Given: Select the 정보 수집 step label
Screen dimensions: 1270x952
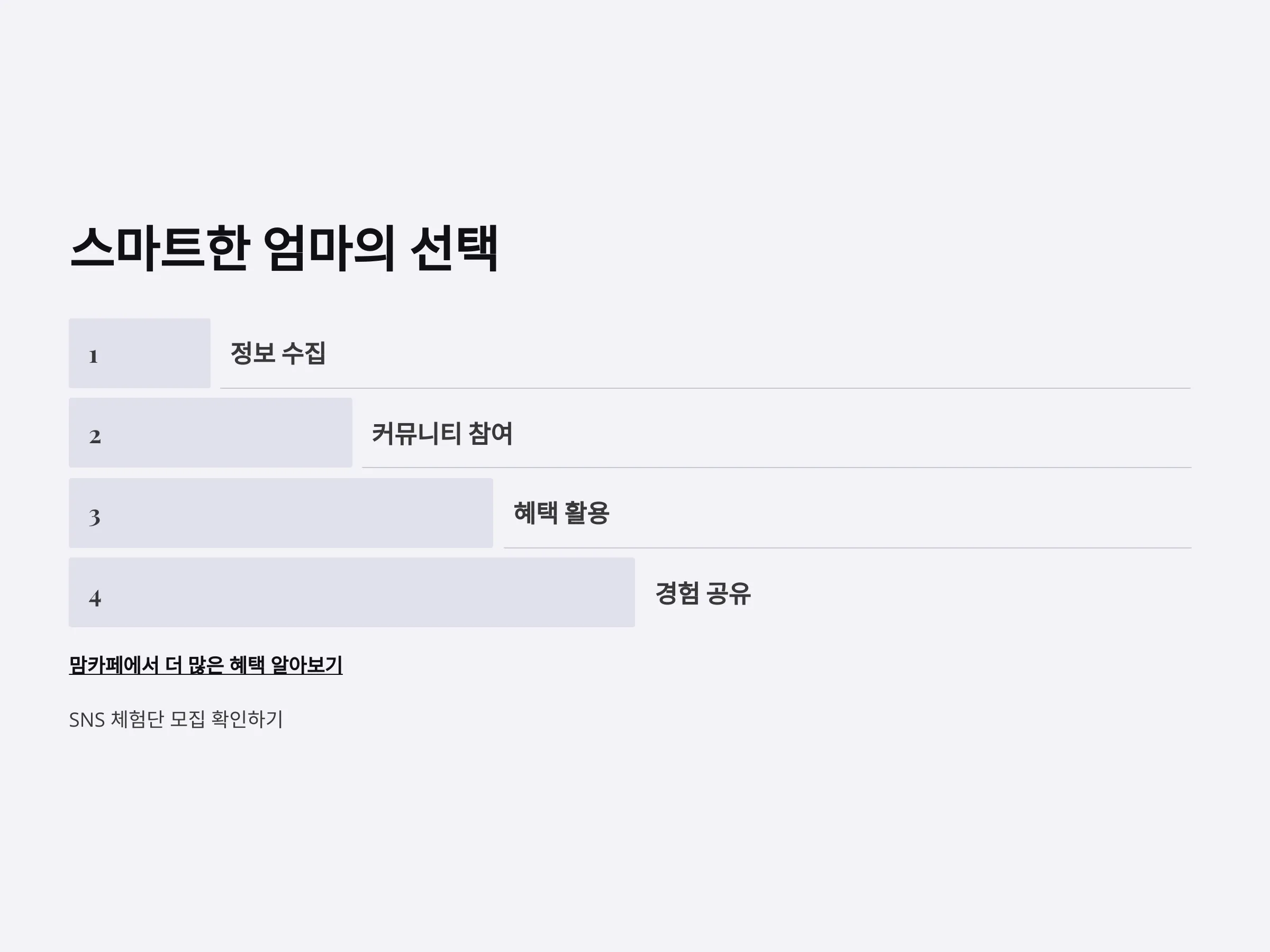Looking at the screenshot, I should 278,353.
